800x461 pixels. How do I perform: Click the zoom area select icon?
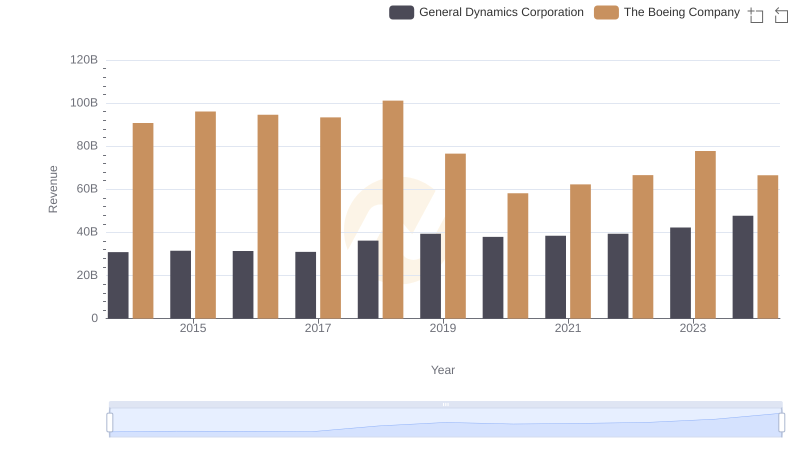[x=756, y=15]
